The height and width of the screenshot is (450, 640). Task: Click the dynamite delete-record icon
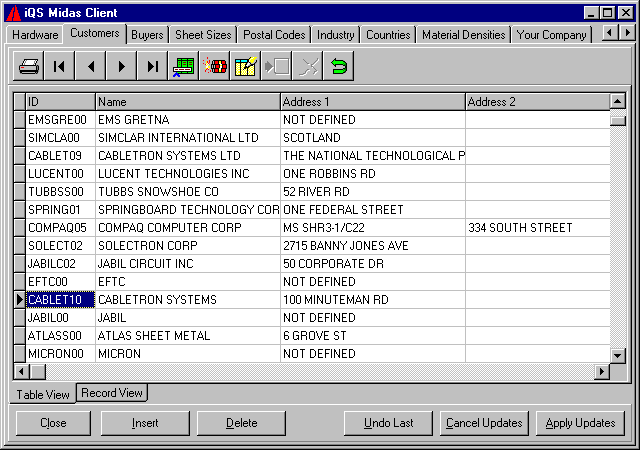(x=215, y=66)
